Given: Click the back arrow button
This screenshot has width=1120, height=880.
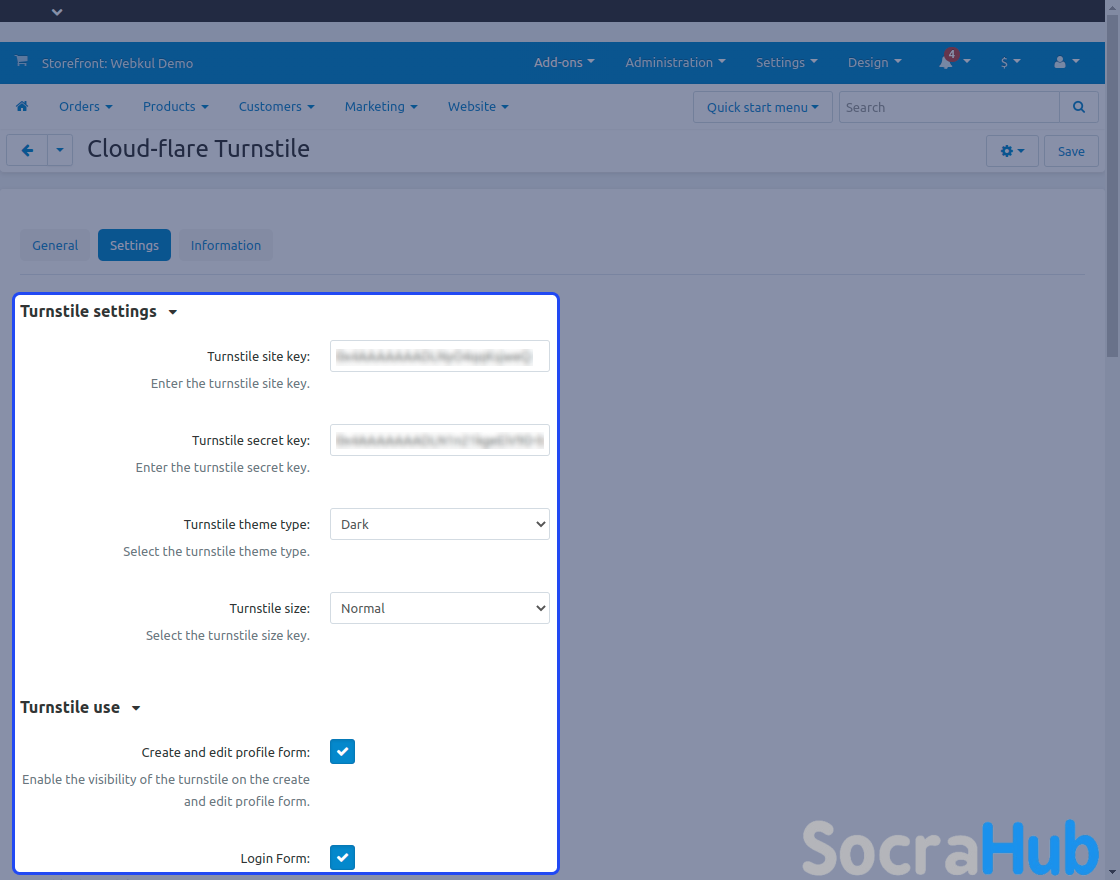Looking at the screenshot, I should pos(27,151).
